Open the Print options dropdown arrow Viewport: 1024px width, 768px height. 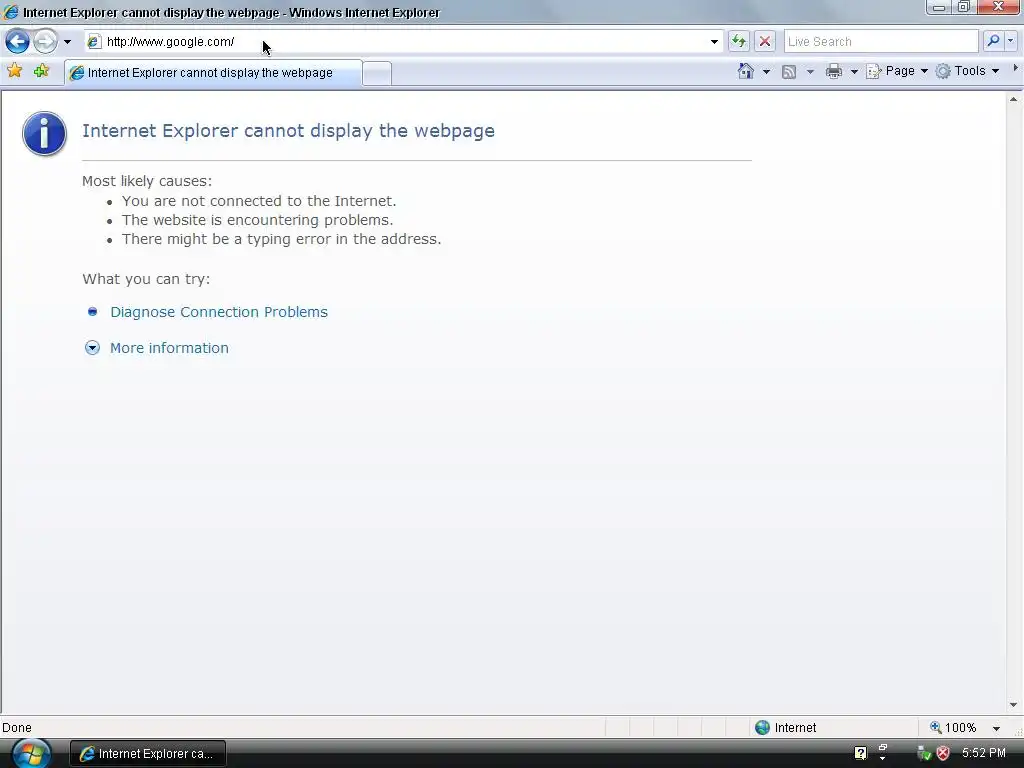tap(854, 72)
